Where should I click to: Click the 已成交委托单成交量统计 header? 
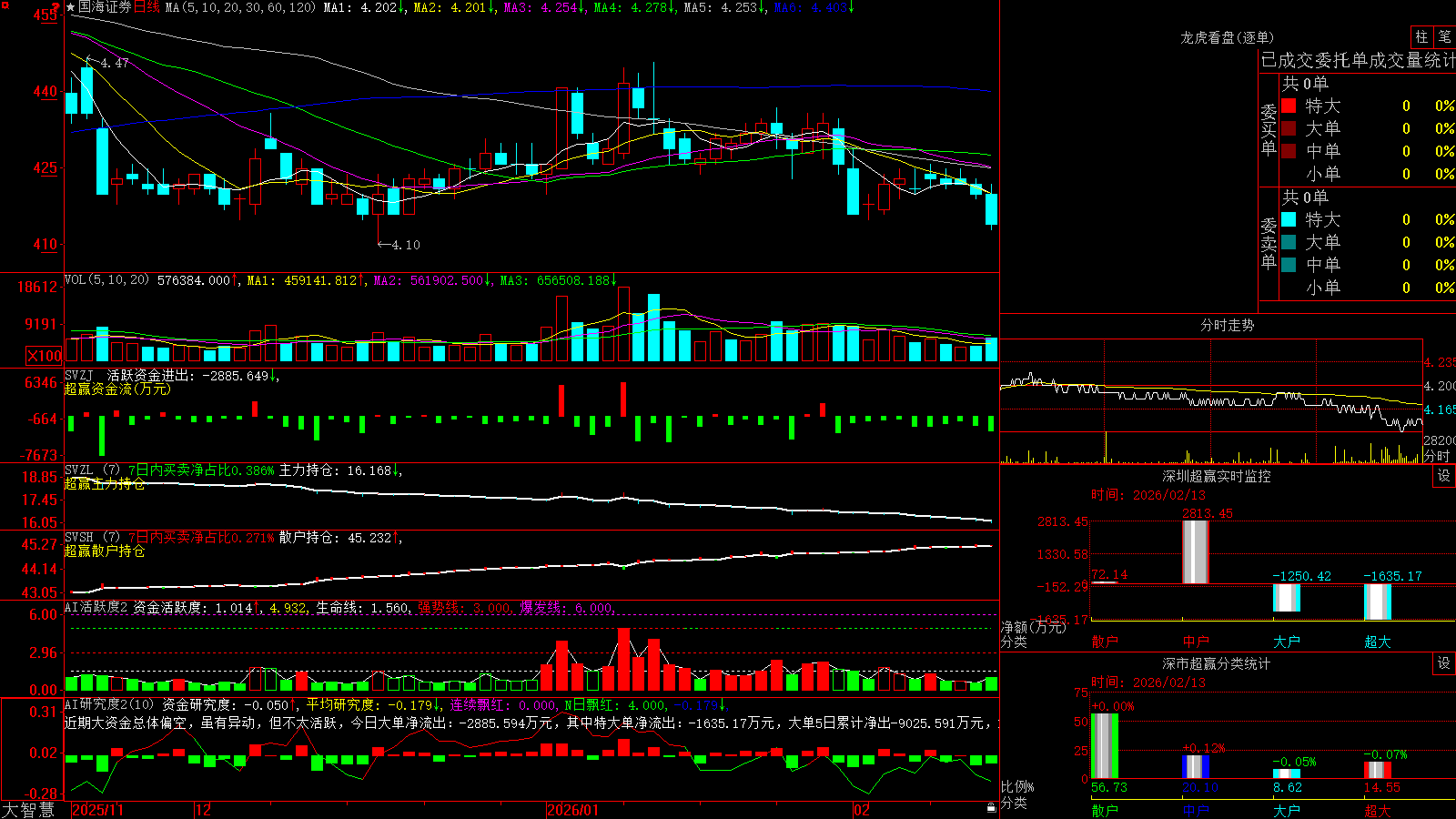pos(1358,60)
